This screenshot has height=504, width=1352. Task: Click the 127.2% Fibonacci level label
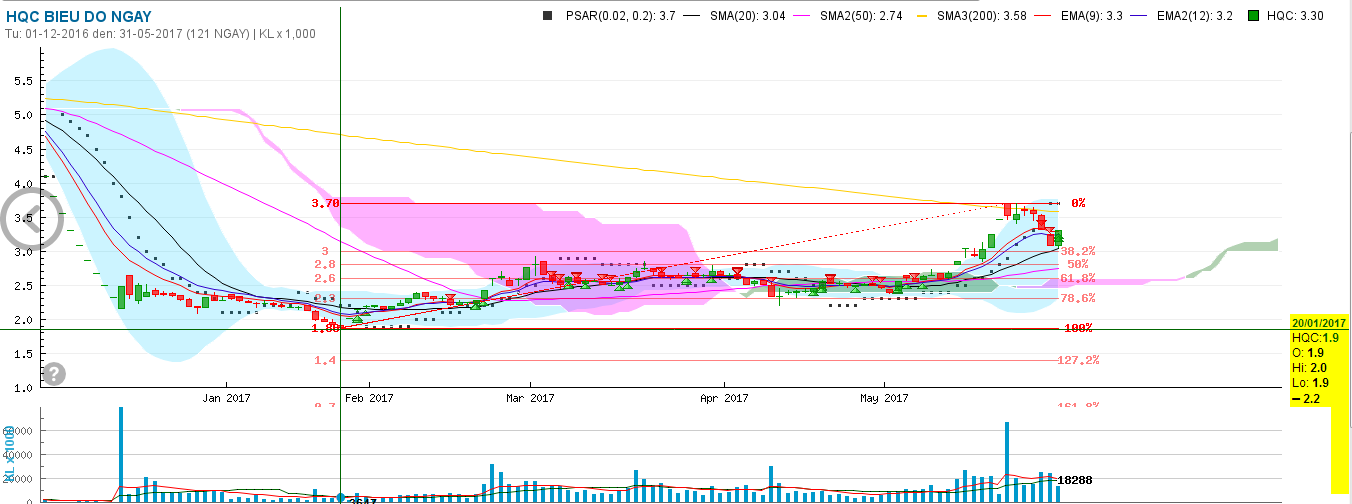(x=1079, y=361)
